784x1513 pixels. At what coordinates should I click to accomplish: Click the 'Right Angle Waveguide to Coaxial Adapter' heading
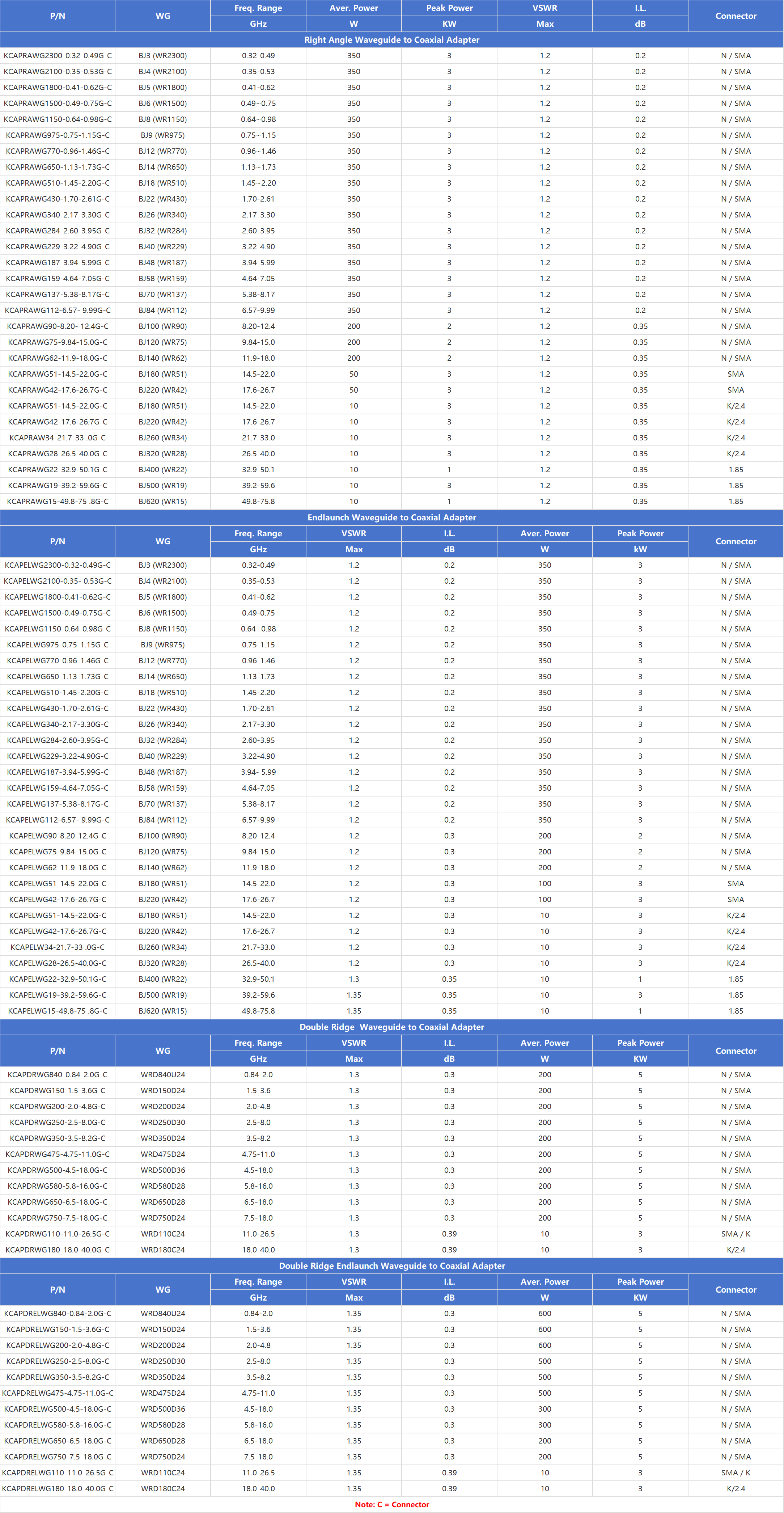tap(392, 40)
